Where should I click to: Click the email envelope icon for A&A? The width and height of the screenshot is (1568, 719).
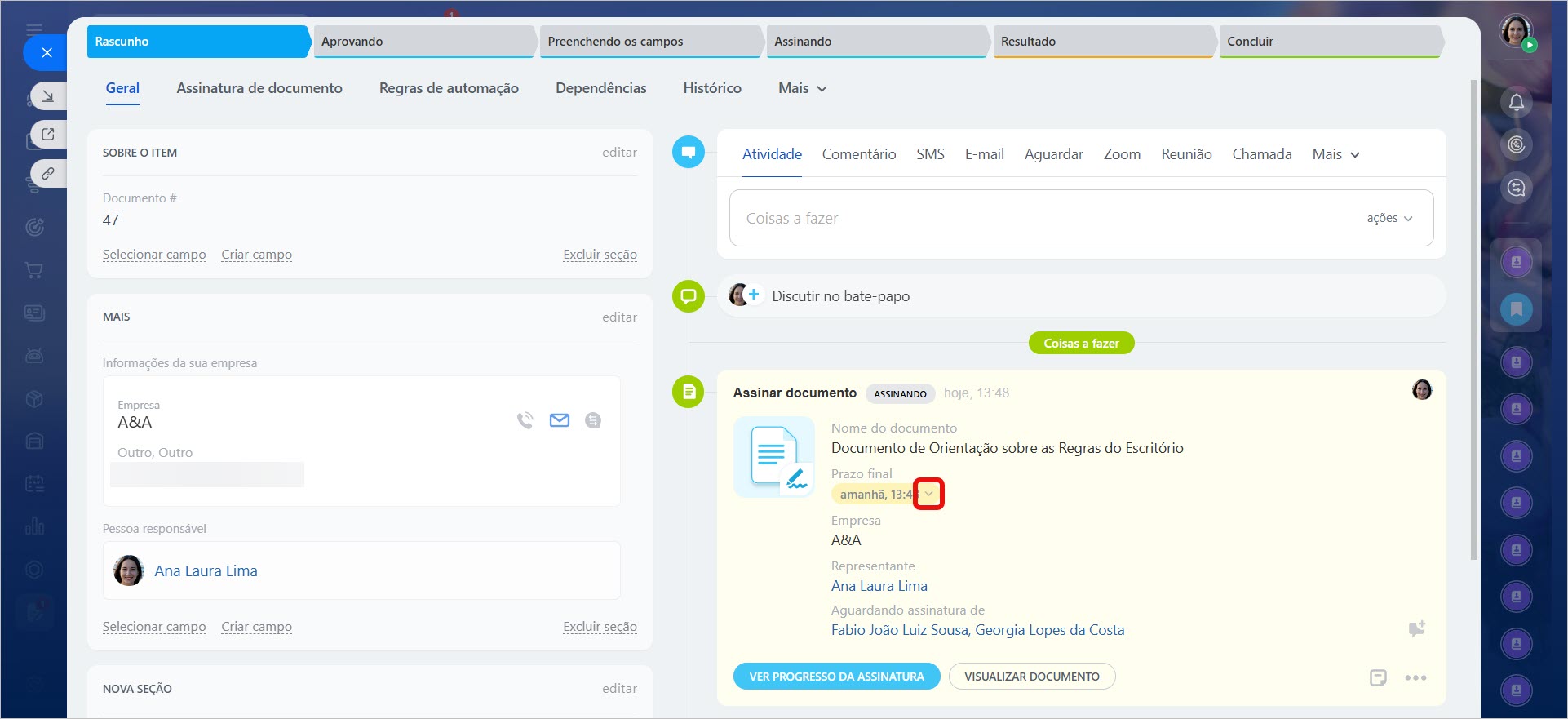point(559,420)
